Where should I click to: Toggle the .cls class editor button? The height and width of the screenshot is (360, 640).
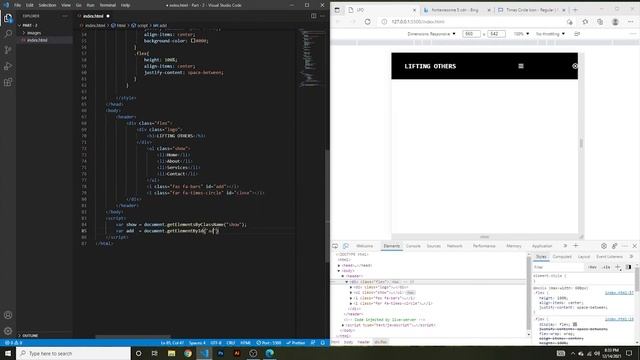pyautogui.click(x=606, y=267)
